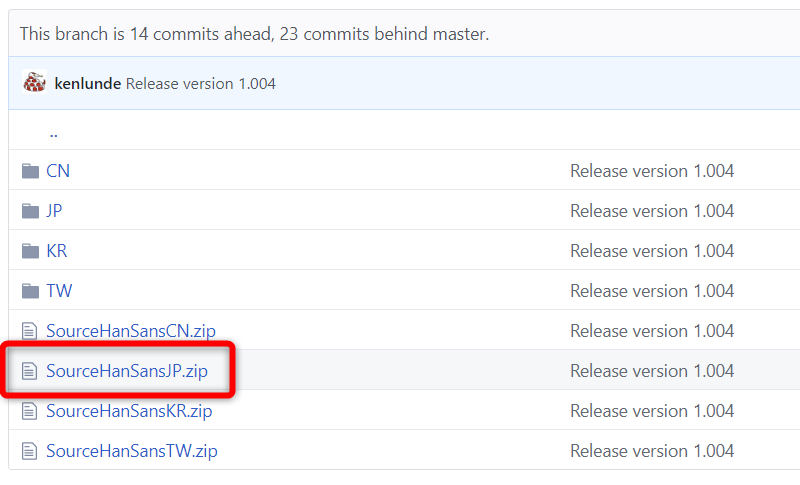800x485 pixels.
Task: Click the SourceHanSansKR.zip file icon
Action: (x=30, y=411)
